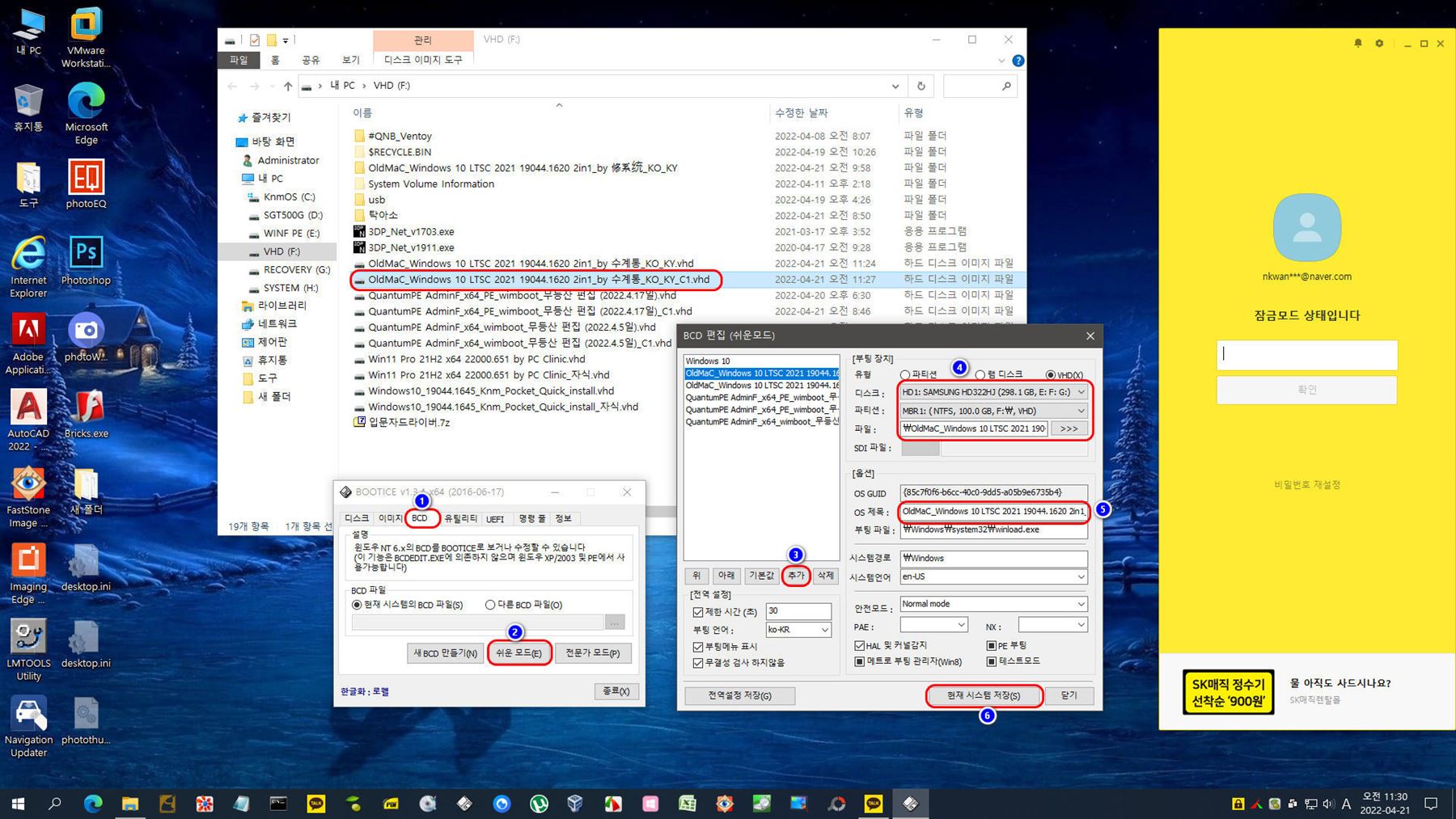Viewport: 1456px width, 819px height.
Task: Open 디스크 이미지 도구 ribbon tab
Action: (x=423, y=60)
